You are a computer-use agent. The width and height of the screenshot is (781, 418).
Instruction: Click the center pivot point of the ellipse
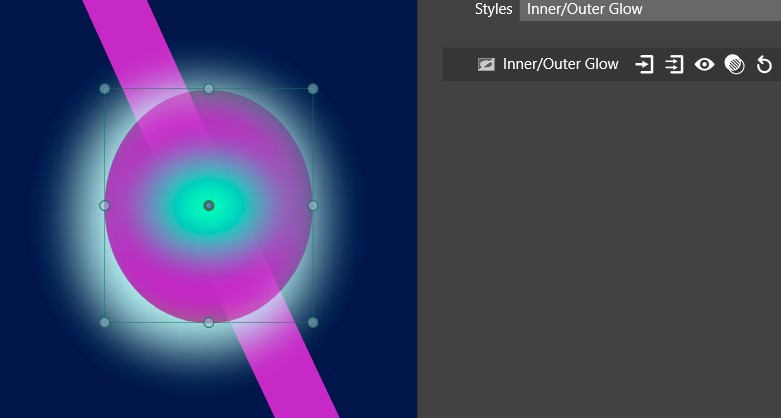click(209, 205)
